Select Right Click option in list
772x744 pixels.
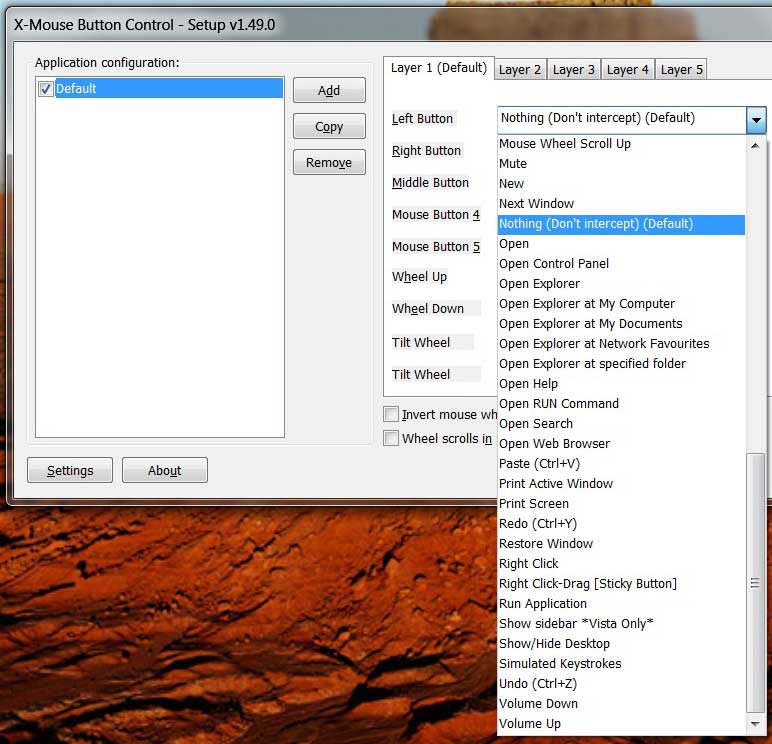coord(529,564)
